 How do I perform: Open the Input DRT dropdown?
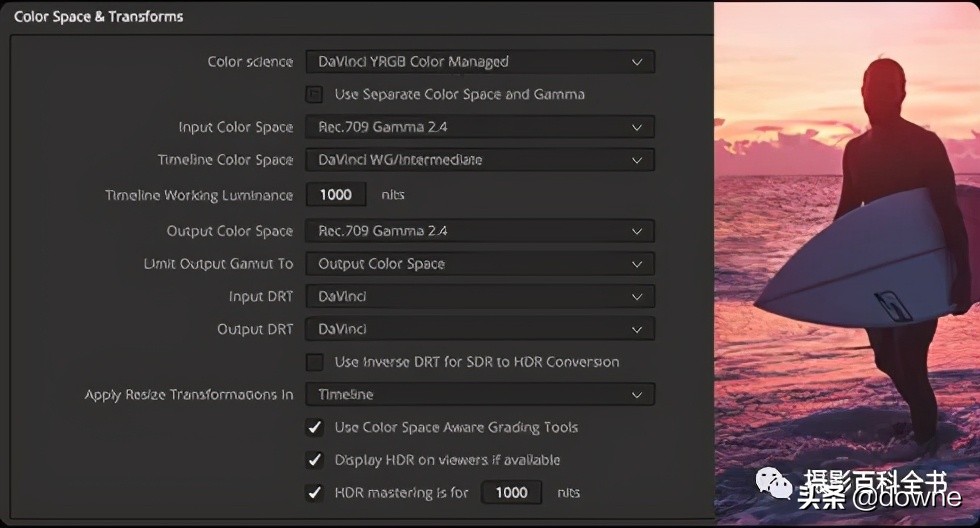479,297
